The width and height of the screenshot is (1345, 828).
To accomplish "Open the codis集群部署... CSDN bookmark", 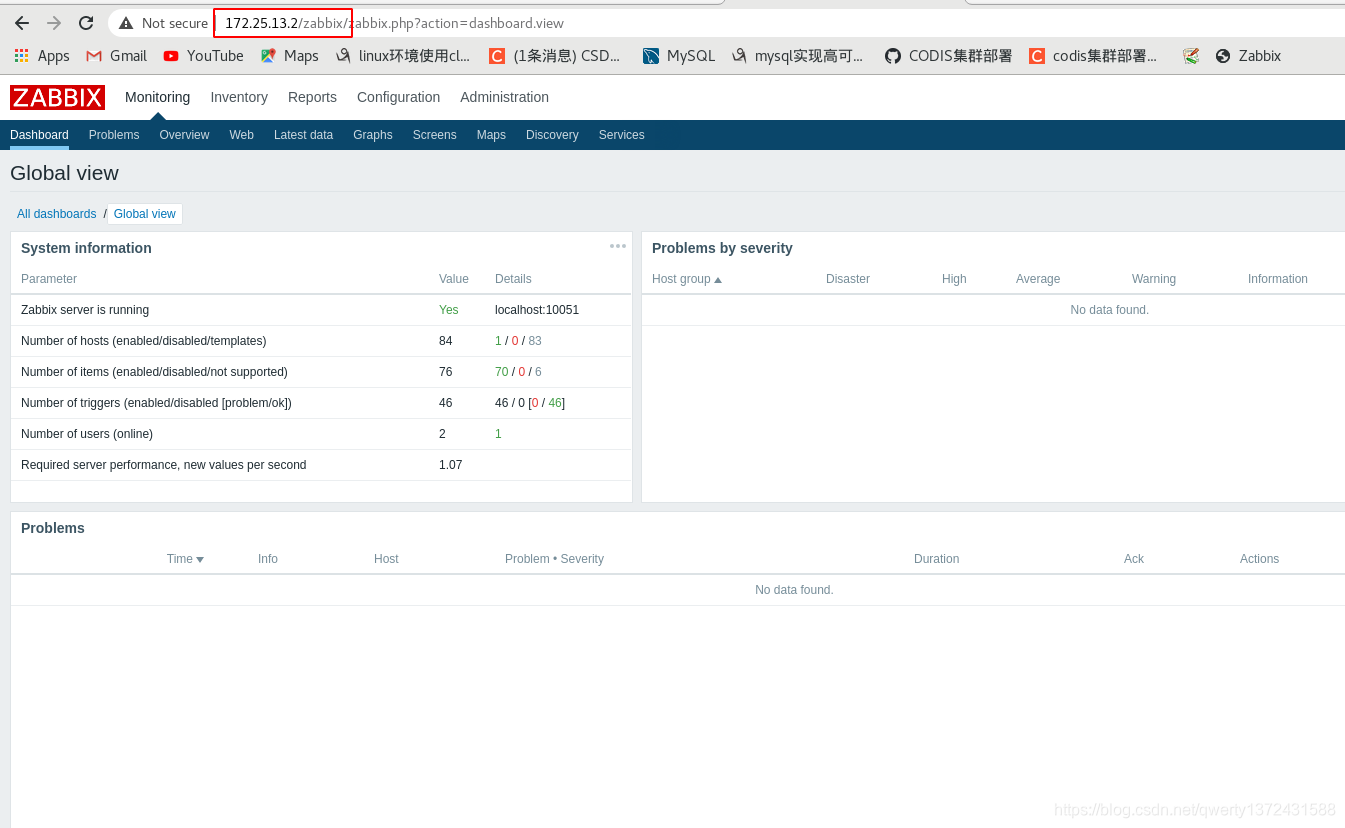I will point(1093,56).
